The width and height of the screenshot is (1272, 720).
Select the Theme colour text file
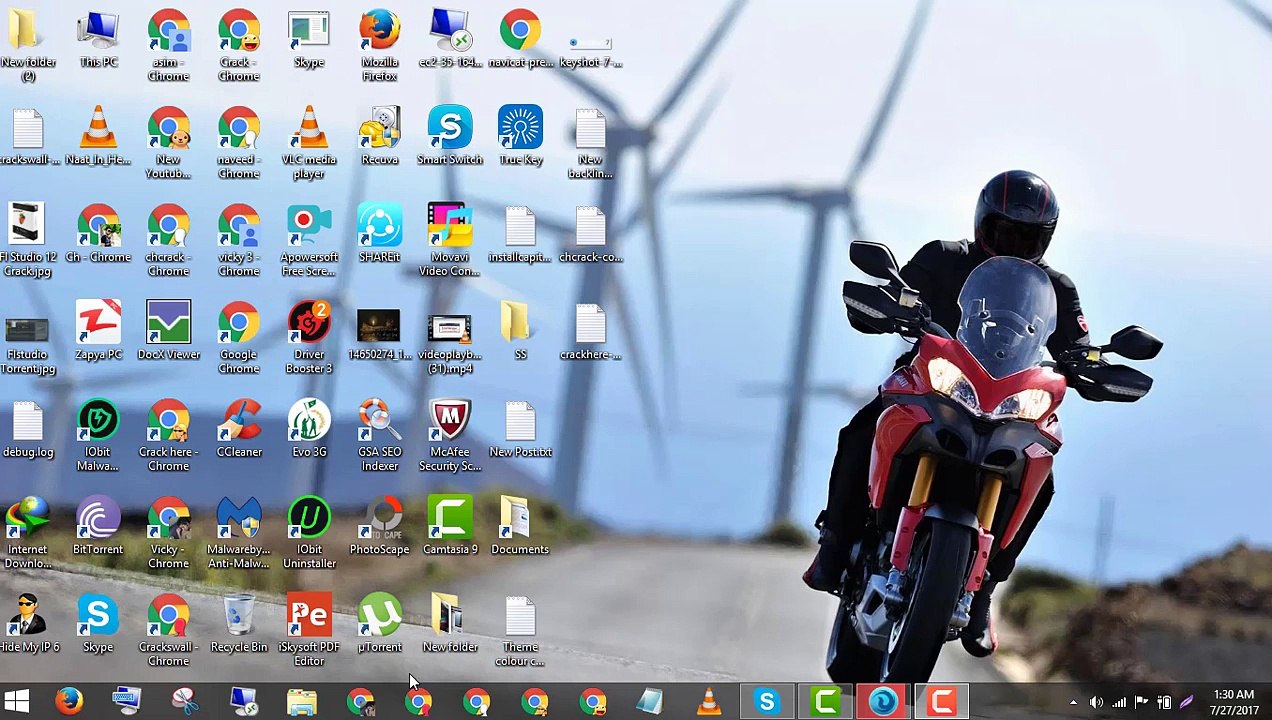pyautogui.click(x=520, y=630)
